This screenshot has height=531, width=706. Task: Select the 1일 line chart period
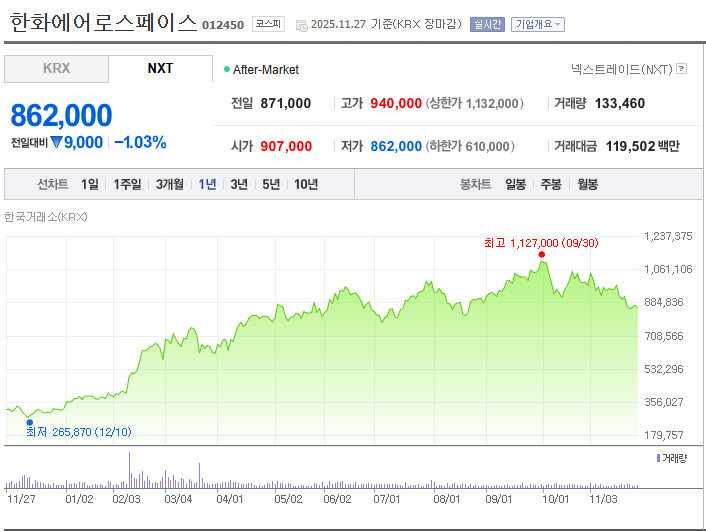(90, 184)
